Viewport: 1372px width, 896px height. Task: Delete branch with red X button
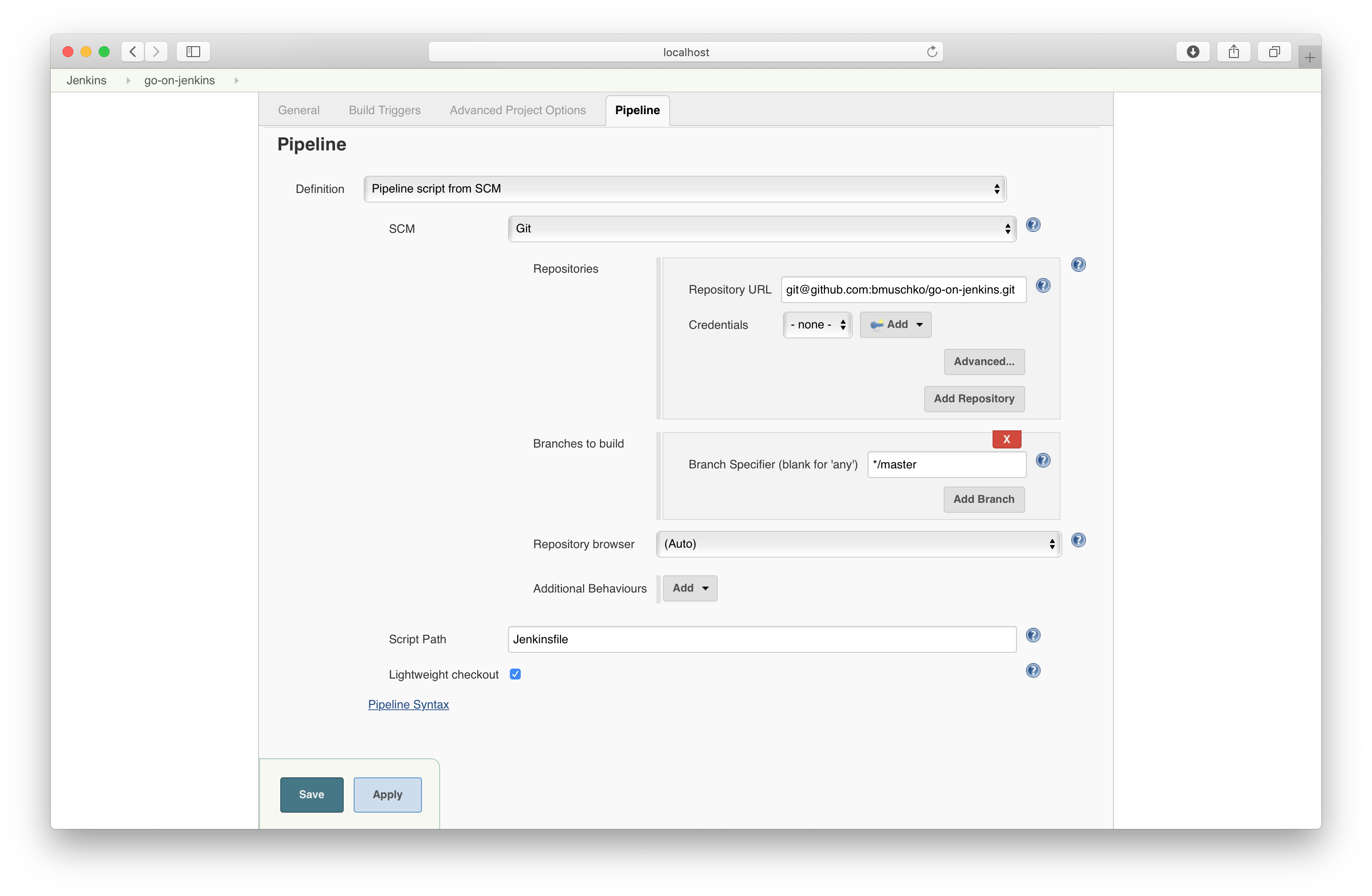1006,439
